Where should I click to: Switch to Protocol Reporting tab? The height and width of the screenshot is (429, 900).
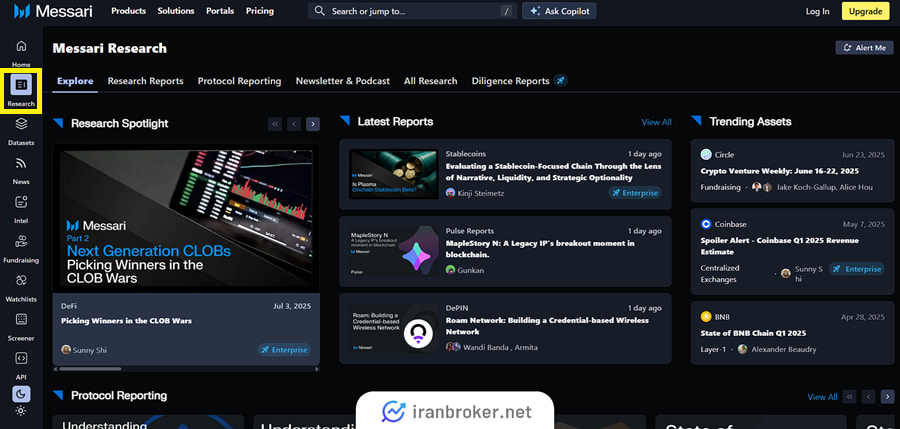(x=239, y=81)
